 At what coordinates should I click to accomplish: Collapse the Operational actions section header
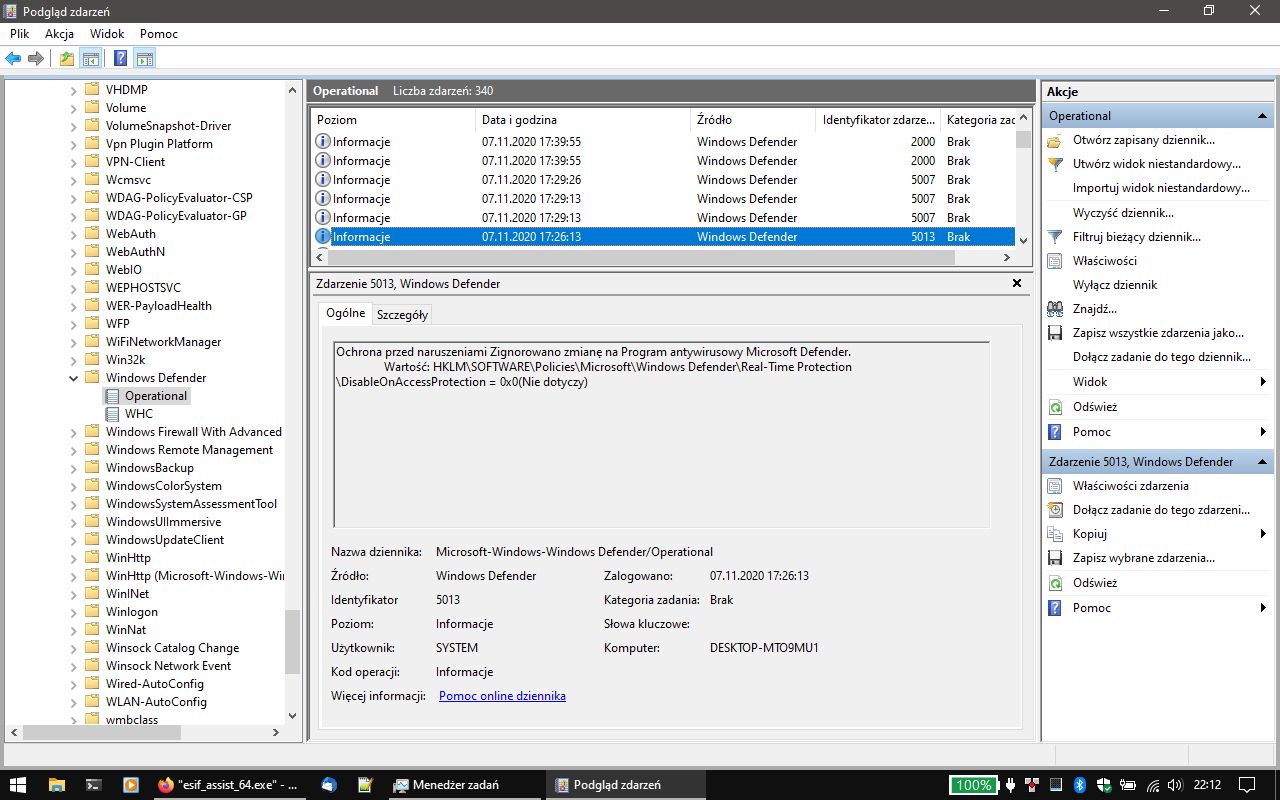[x=1264, y=116]
